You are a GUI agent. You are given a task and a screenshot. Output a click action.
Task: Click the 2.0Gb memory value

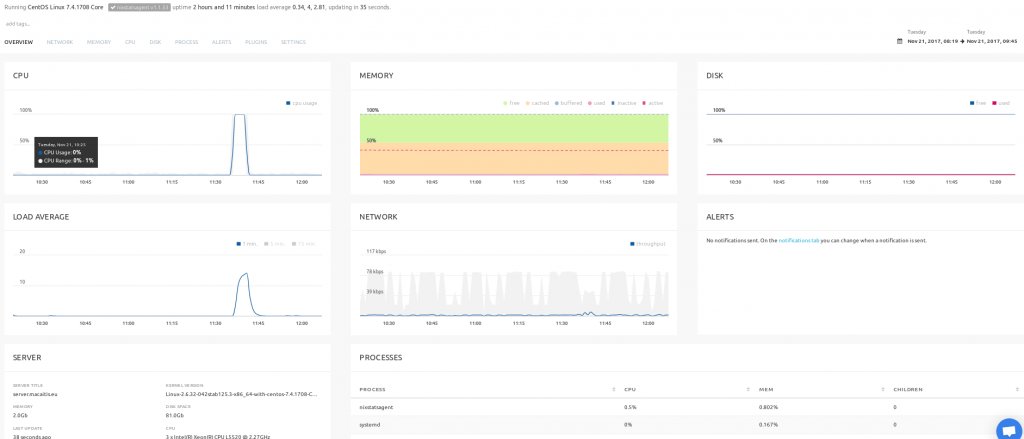[20, 415]
